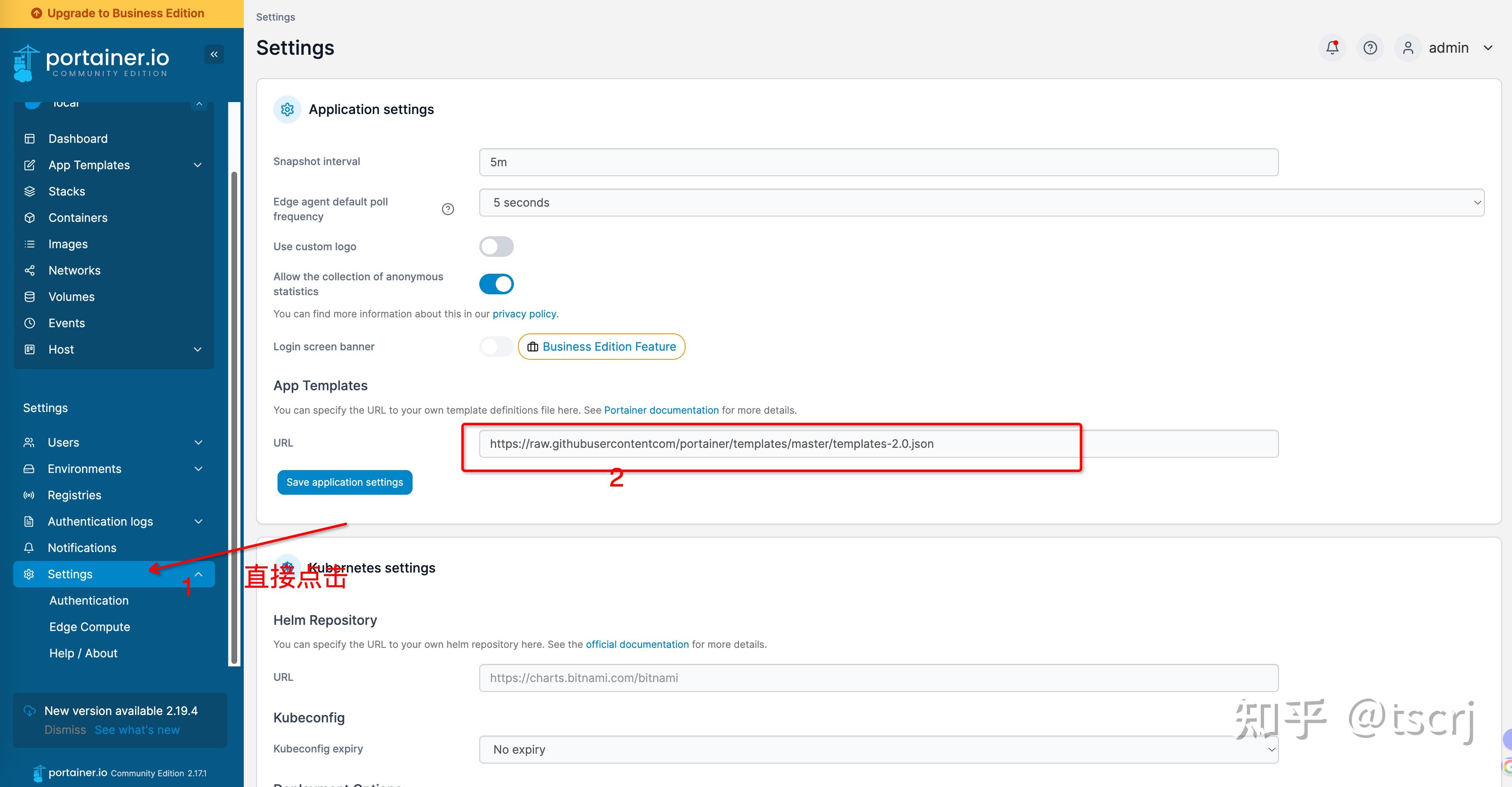This screenshot has width=1512, height=787.
Task: Click the App Templates URL input field
Action: (879, 444)
